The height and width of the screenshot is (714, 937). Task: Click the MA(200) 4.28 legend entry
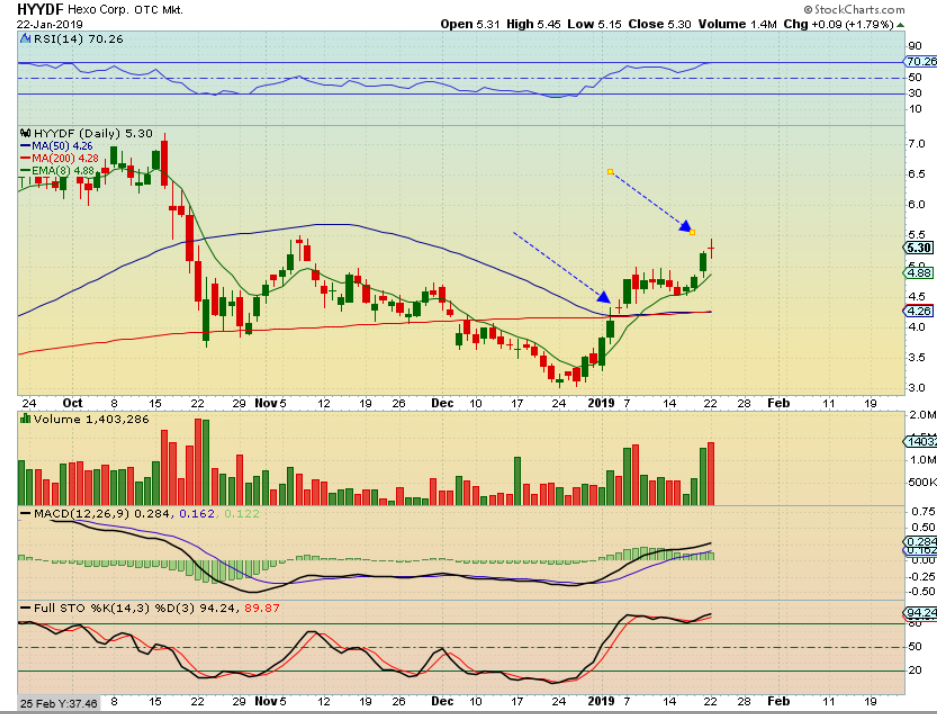(59, 158)
